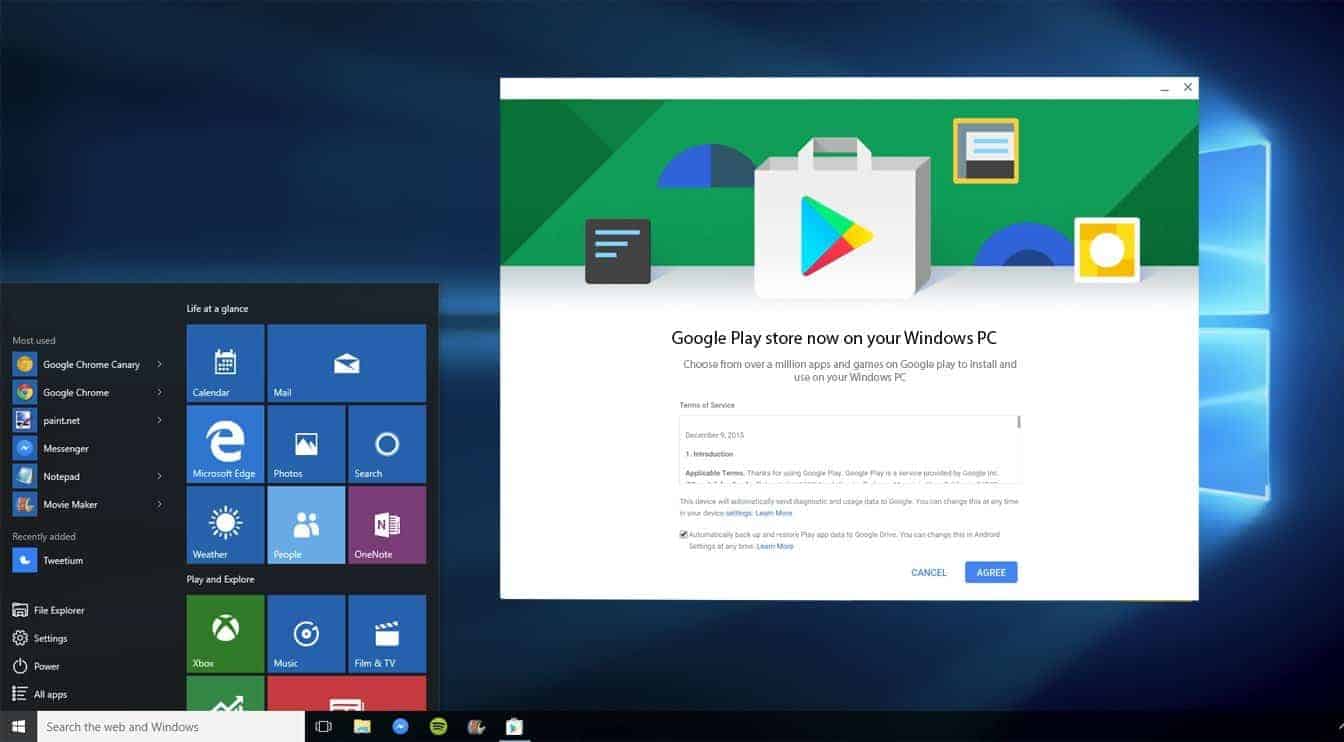This screenshot has height=742, width=1344.
Task: Open the Music tile
Action: tap(305, 632)
